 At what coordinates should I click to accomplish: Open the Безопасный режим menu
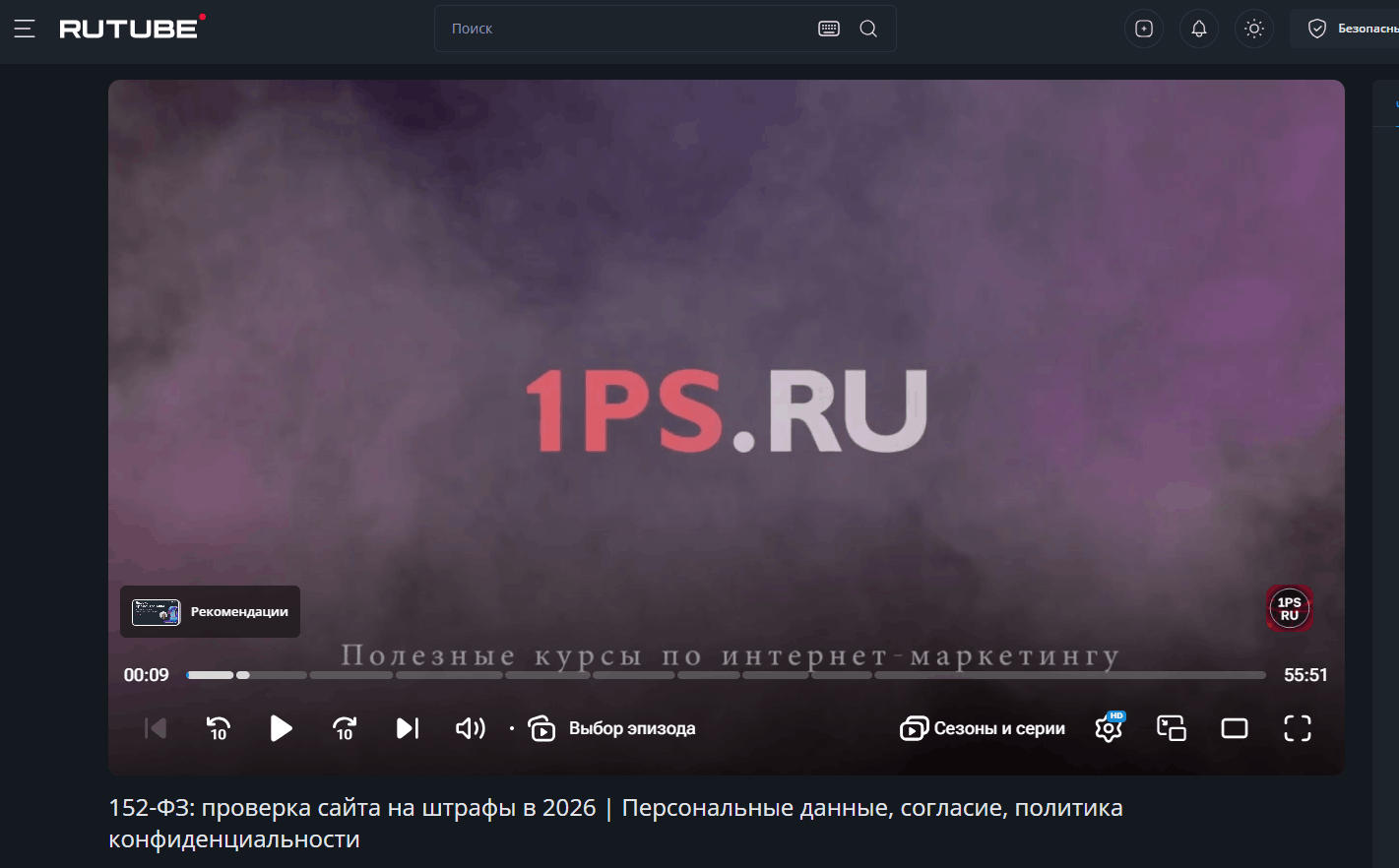tap(1358, 28)
